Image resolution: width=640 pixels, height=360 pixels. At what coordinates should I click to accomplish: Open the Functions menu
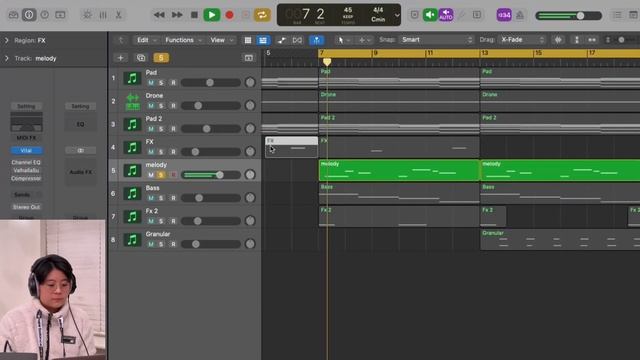pyautogui.click(x=183, y=40)
